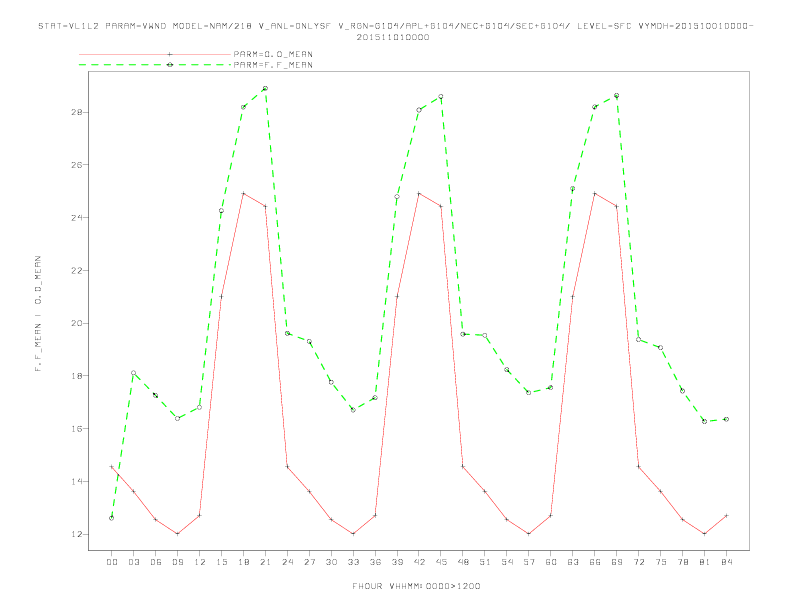792x612 pixels.
Task: Click x-axis tick label 27
Action: point(309,562)
